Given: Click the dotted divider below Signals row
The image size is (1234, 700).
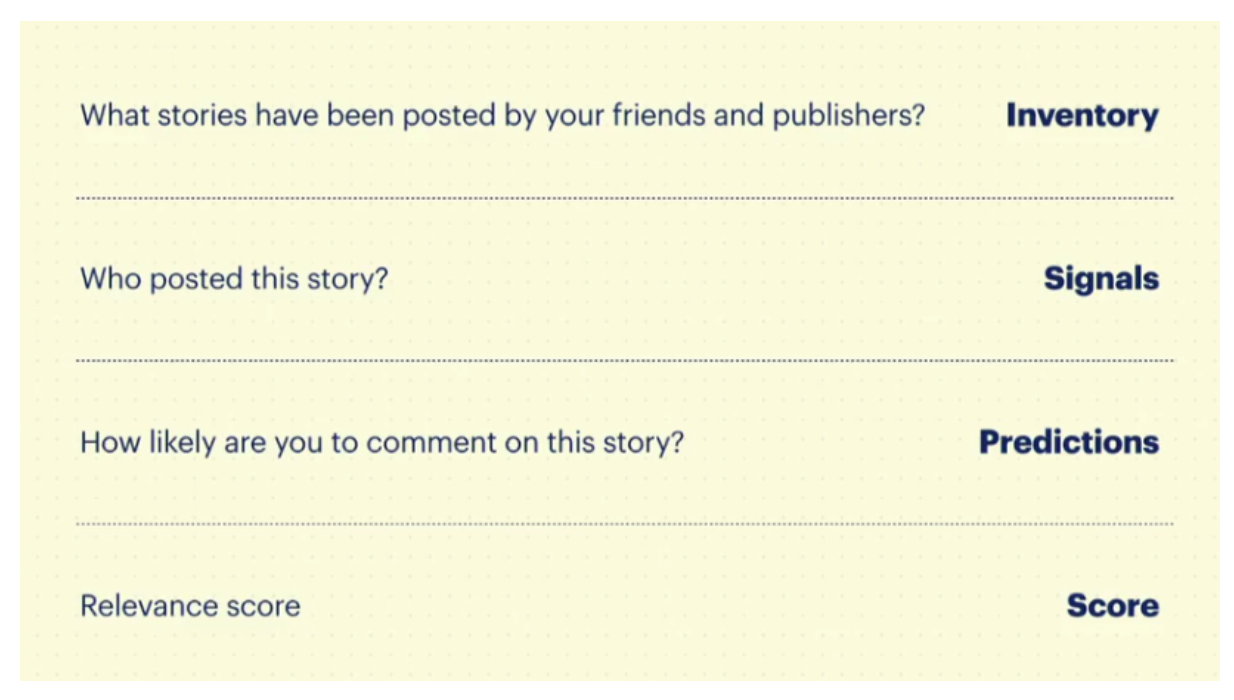Looking at the screenshot, I should coord(625,360).
